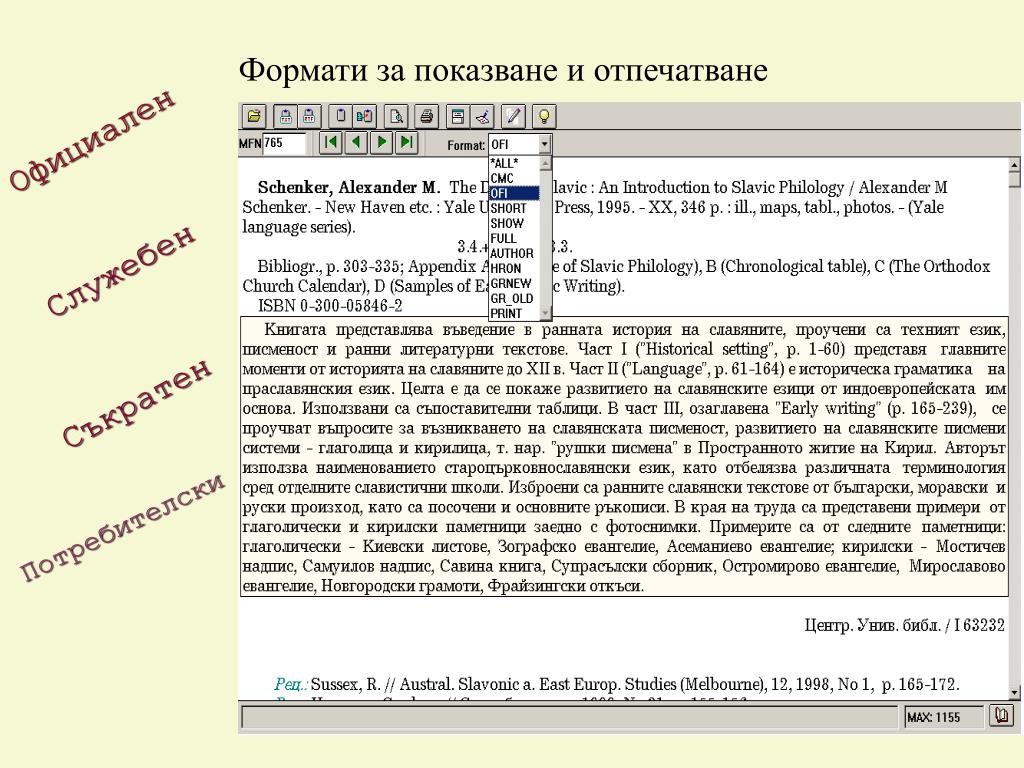Click the 'Съкратен' slanted label

138,402
